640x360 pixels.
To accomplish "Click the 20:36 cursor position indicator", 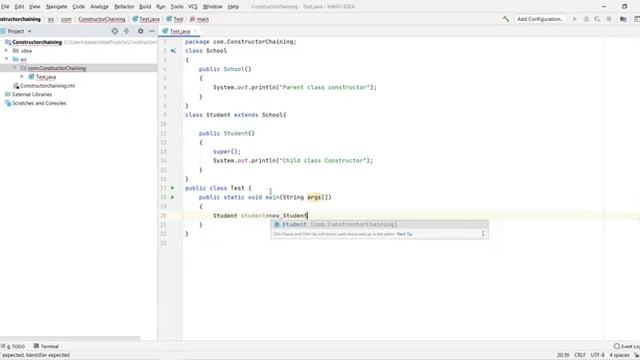I will pos(563,355).
